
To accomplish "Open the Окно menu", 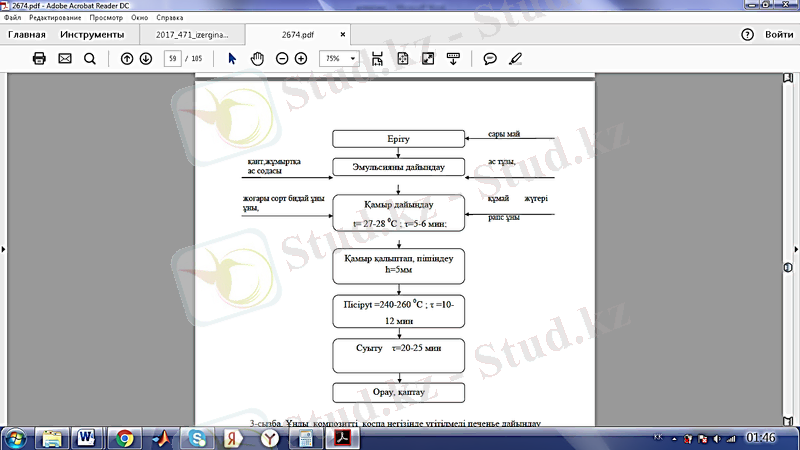I will pyautogui.click(x=139, y=17).
